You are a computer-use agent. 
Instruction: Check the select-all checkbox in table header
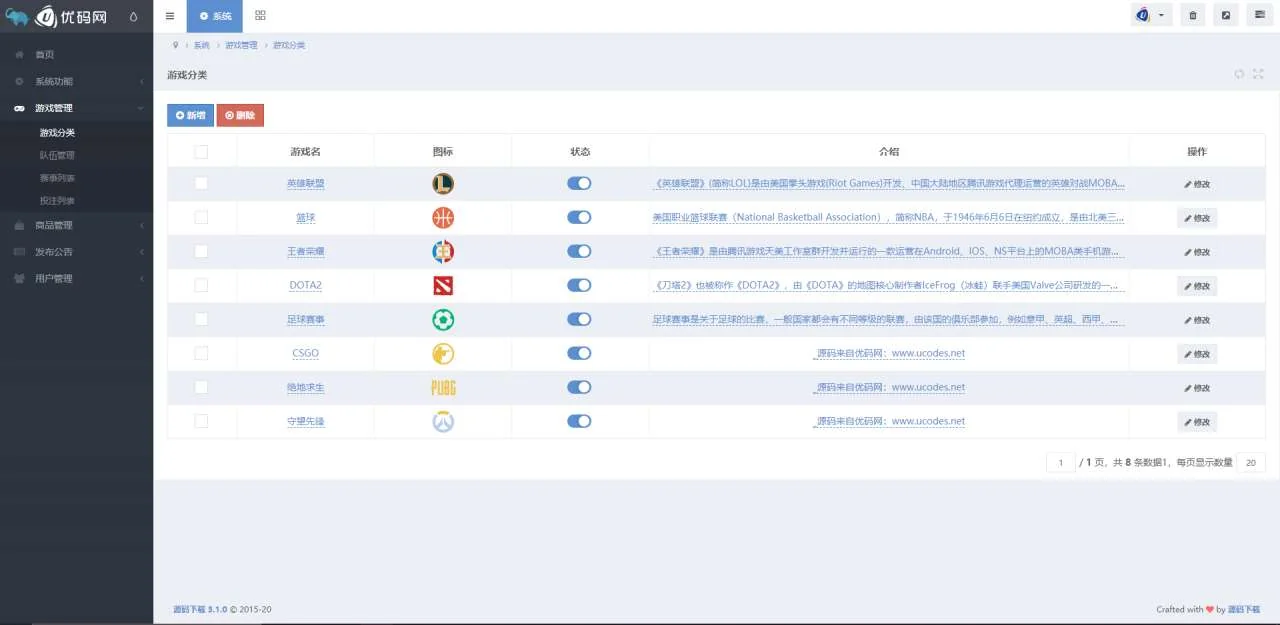click(201, 152)
